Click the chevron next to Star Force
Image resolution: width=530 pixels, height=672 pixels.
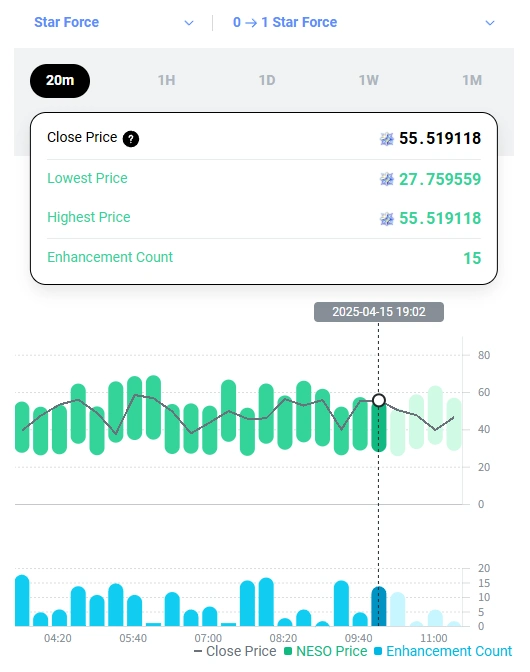click(189, 23)
